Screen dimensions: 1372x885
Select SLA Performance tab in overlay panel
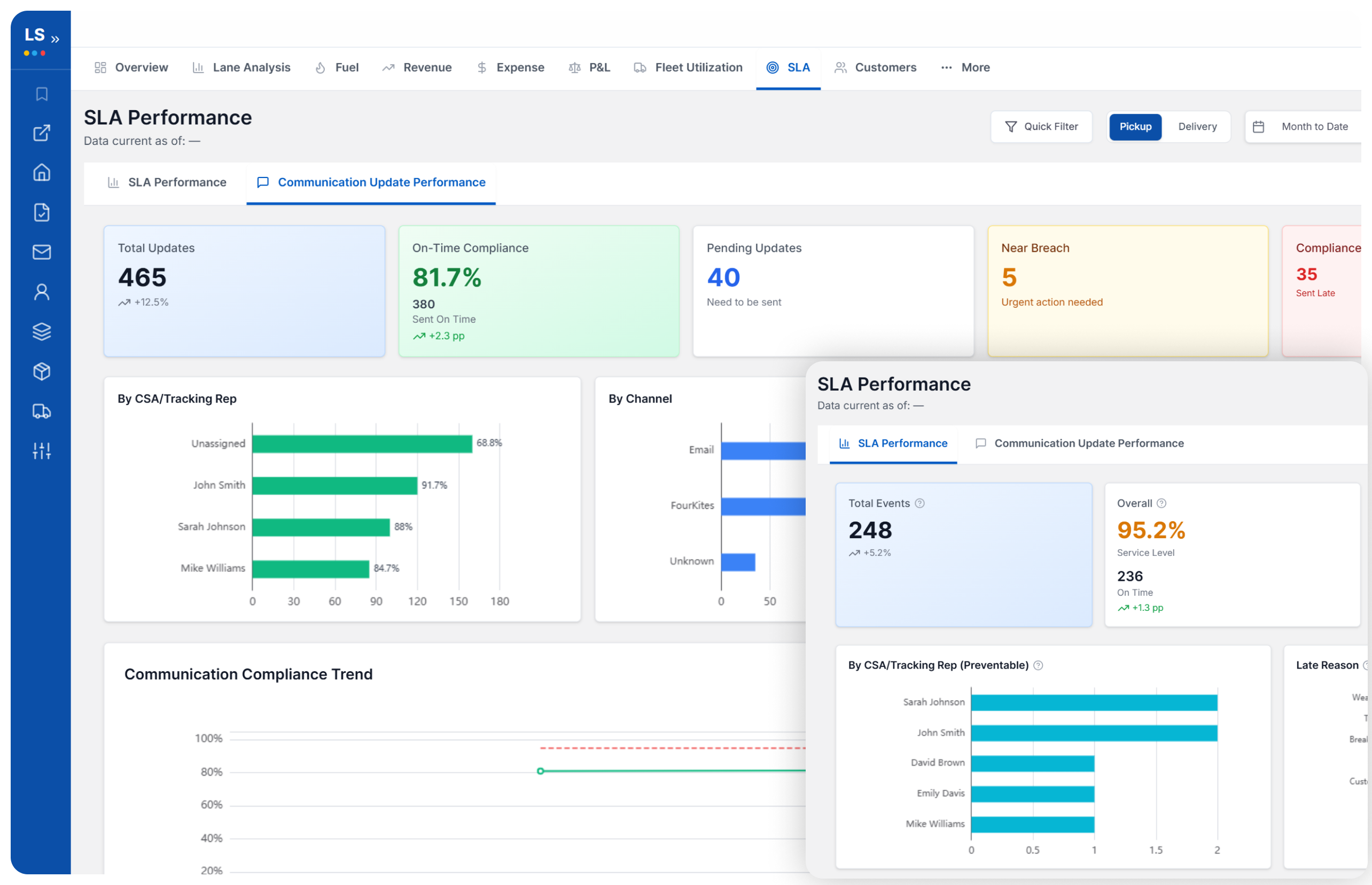(x=893, y=443)
